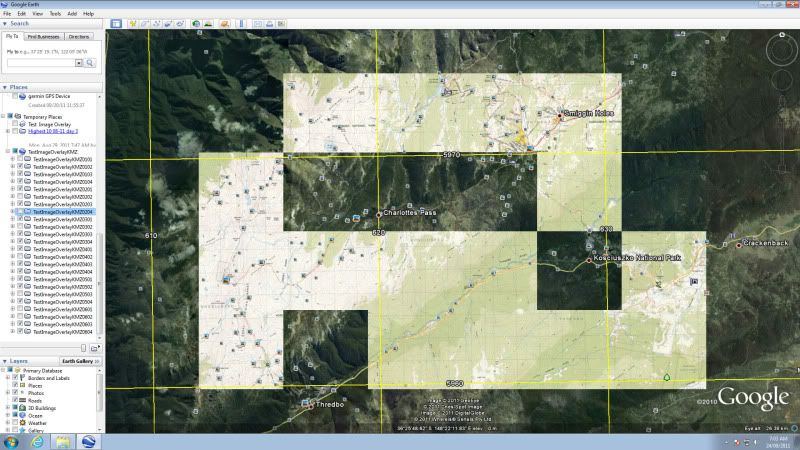Image resolution: width=800 pixels, height=450 pixels.
Task: Expand the TestImageOverlayKMZ0102 tree node
Action: (13, 166)
